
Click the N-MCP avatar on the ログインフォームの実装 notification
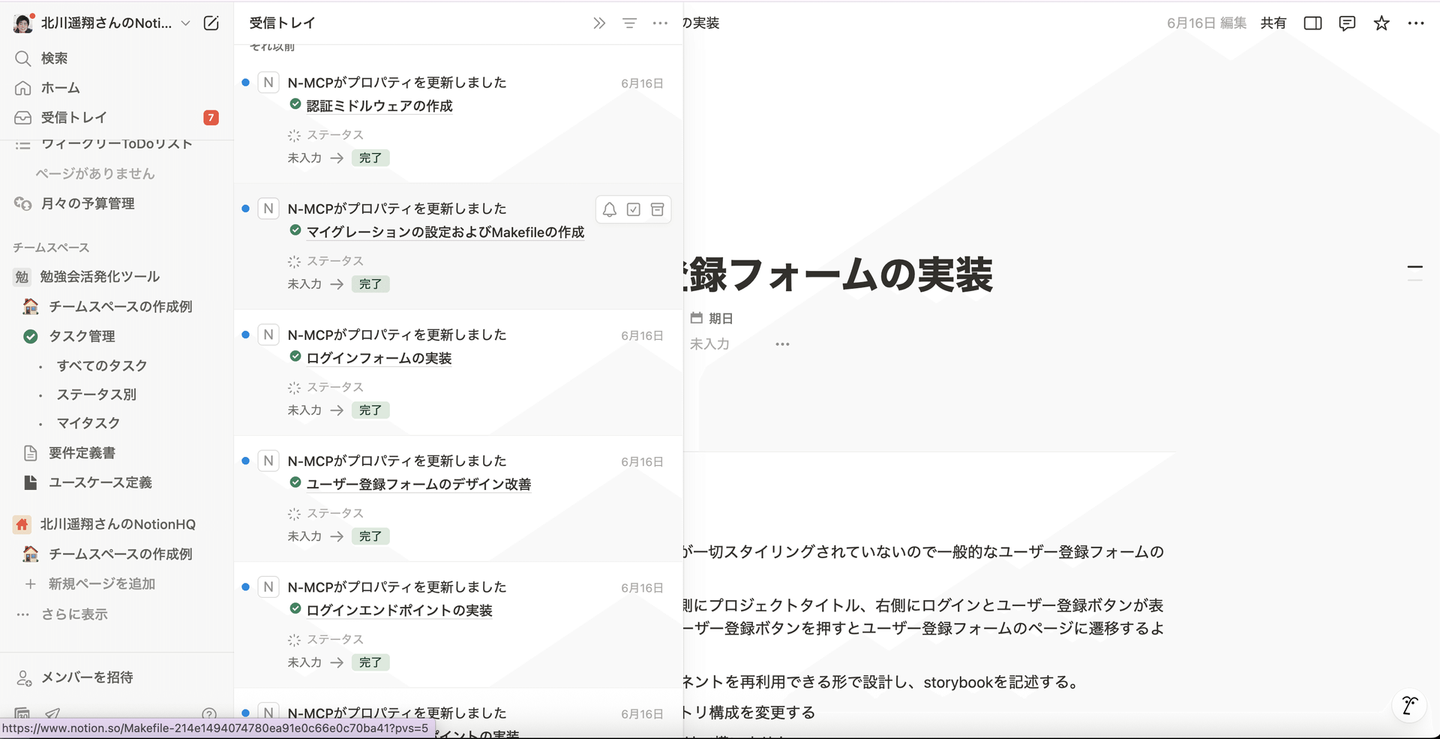point(268,335)
